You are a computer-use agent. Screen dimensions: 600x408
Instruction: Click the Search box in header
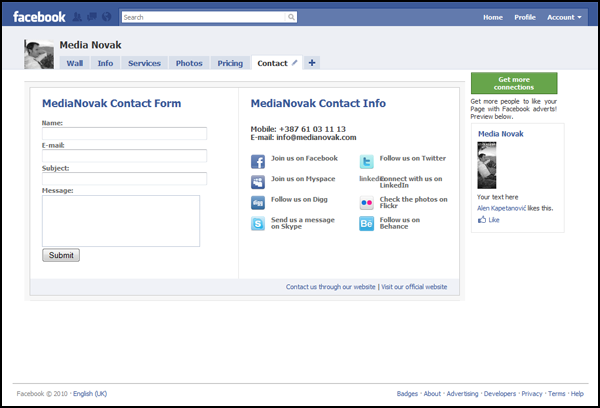click(204, 17)
